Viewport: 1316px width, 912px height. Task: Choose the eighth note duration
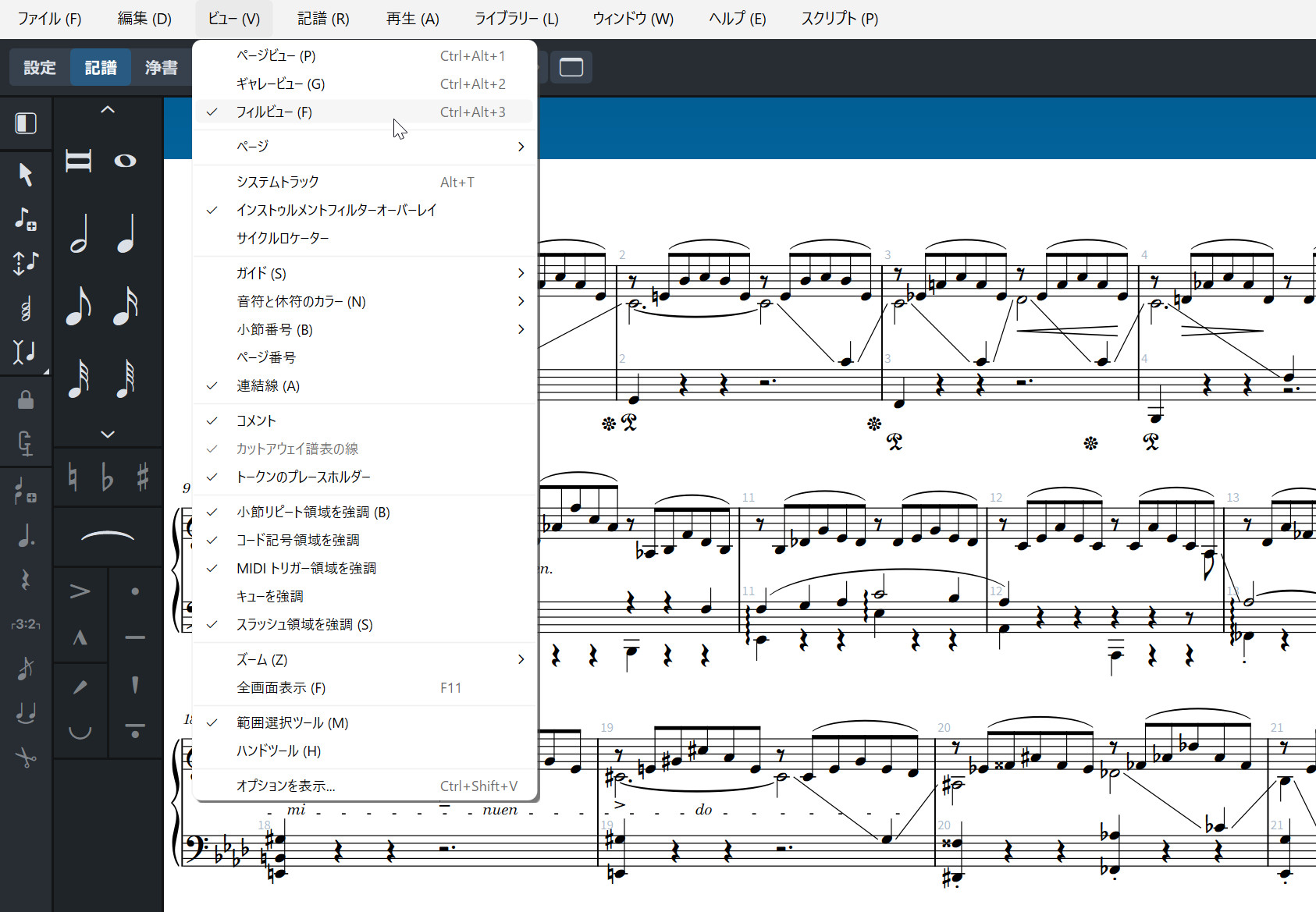[x=79, y=305]
